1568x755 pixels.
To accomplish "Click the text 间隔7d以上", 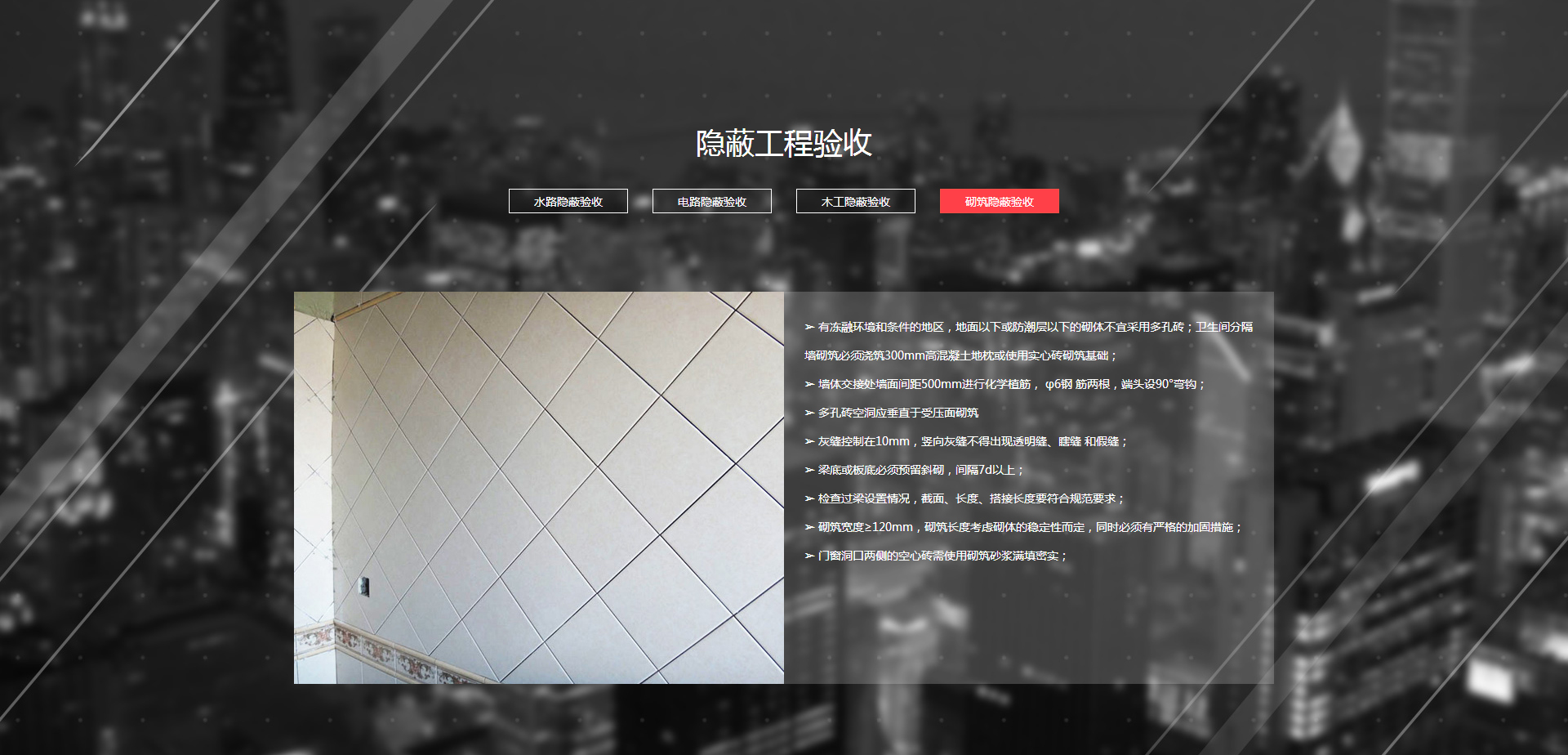I will click(x=986, y=470).
